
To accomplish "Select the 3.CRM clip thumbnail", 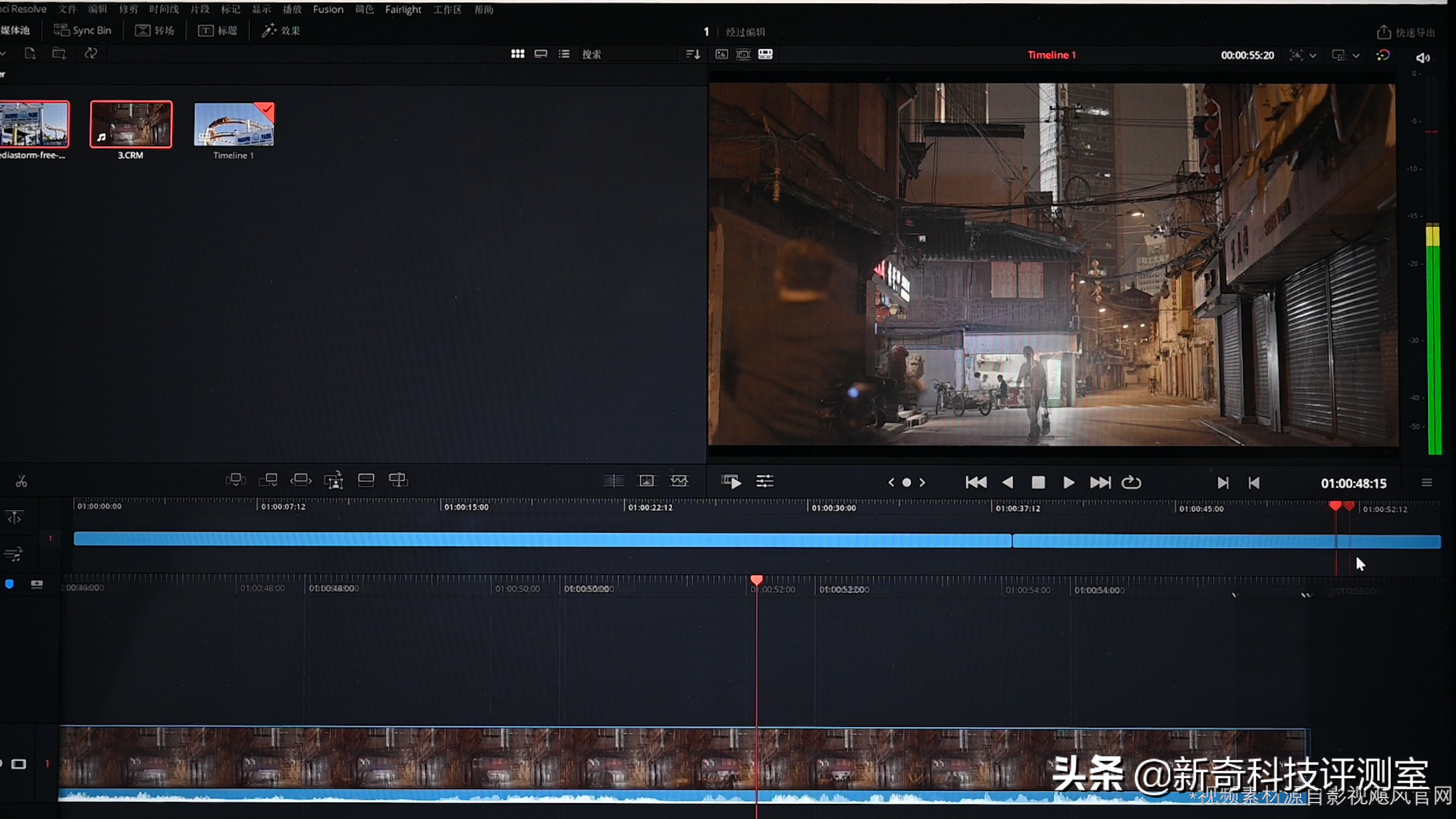I will [x=130, y=124].
